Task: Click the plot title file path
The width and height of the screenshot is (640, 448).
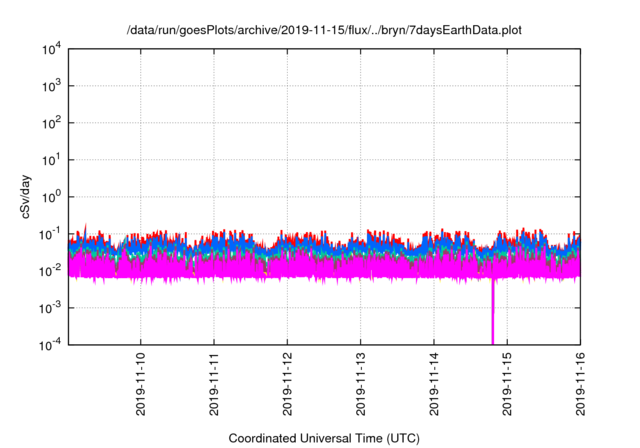Action: [324, 30]
